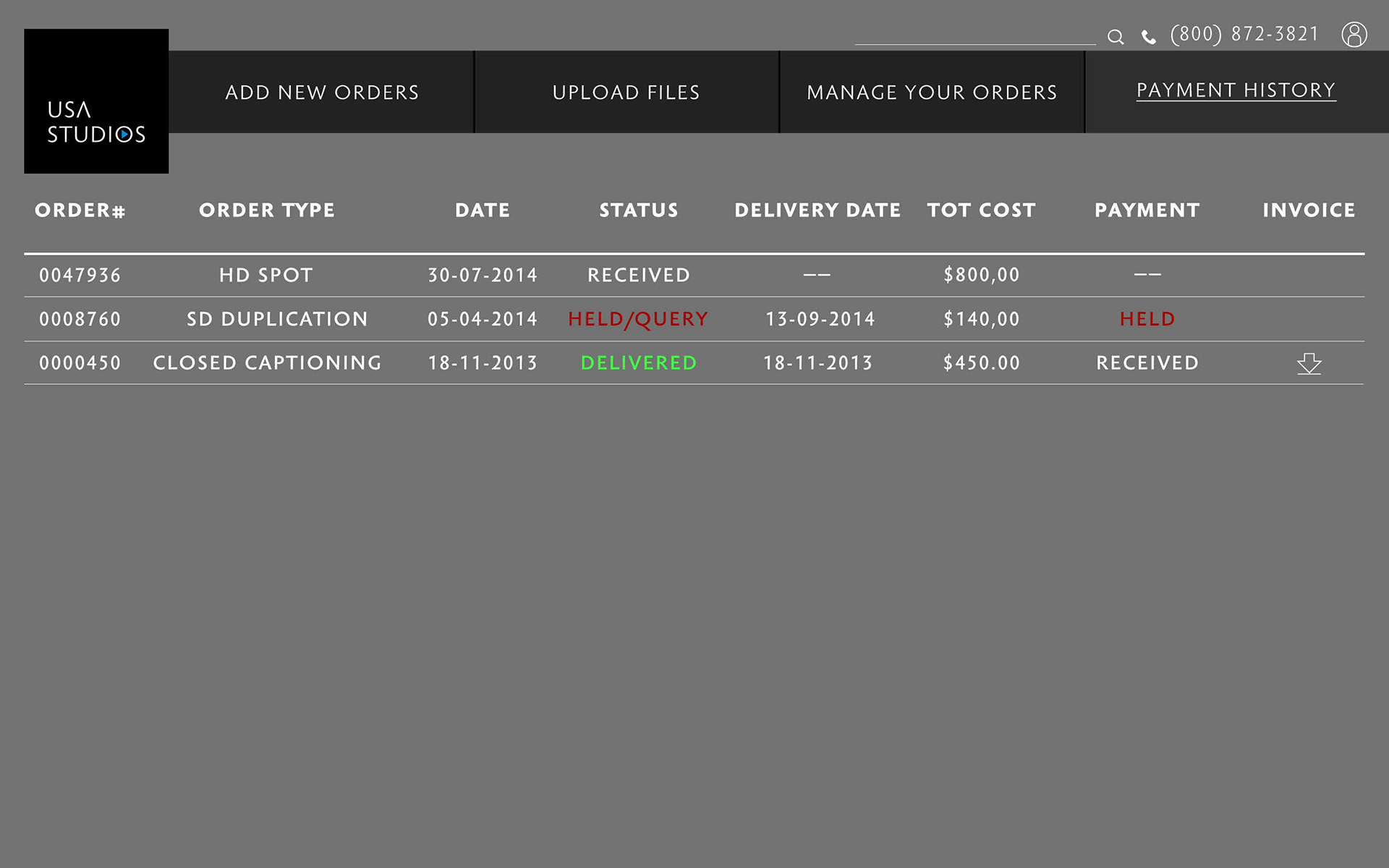Click the phone handset icon
Viewport: 1389px width, 868px height.
click(1148, 37)
